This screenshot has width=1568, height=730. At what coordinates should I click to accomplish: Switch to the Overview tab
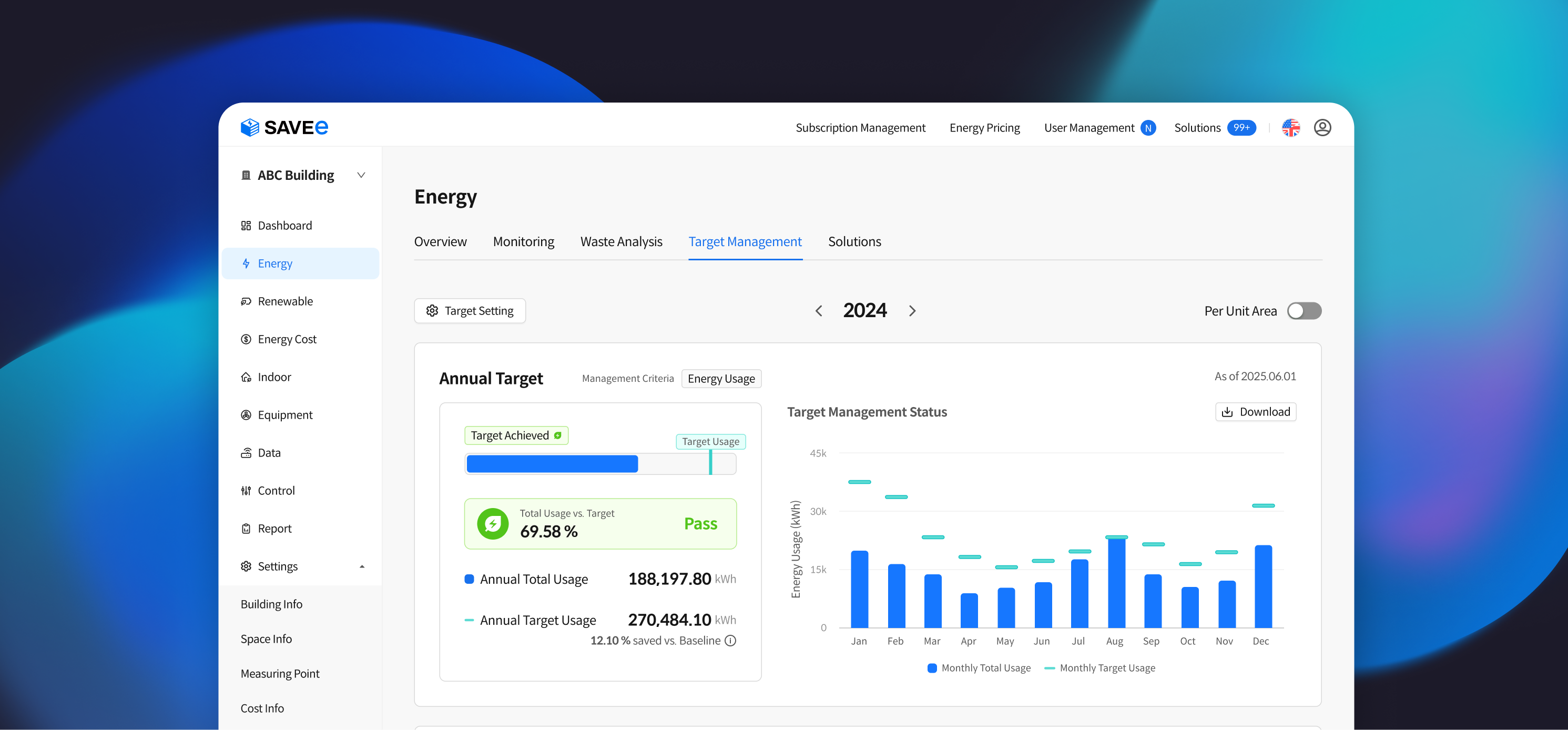[x=440, y=242]
